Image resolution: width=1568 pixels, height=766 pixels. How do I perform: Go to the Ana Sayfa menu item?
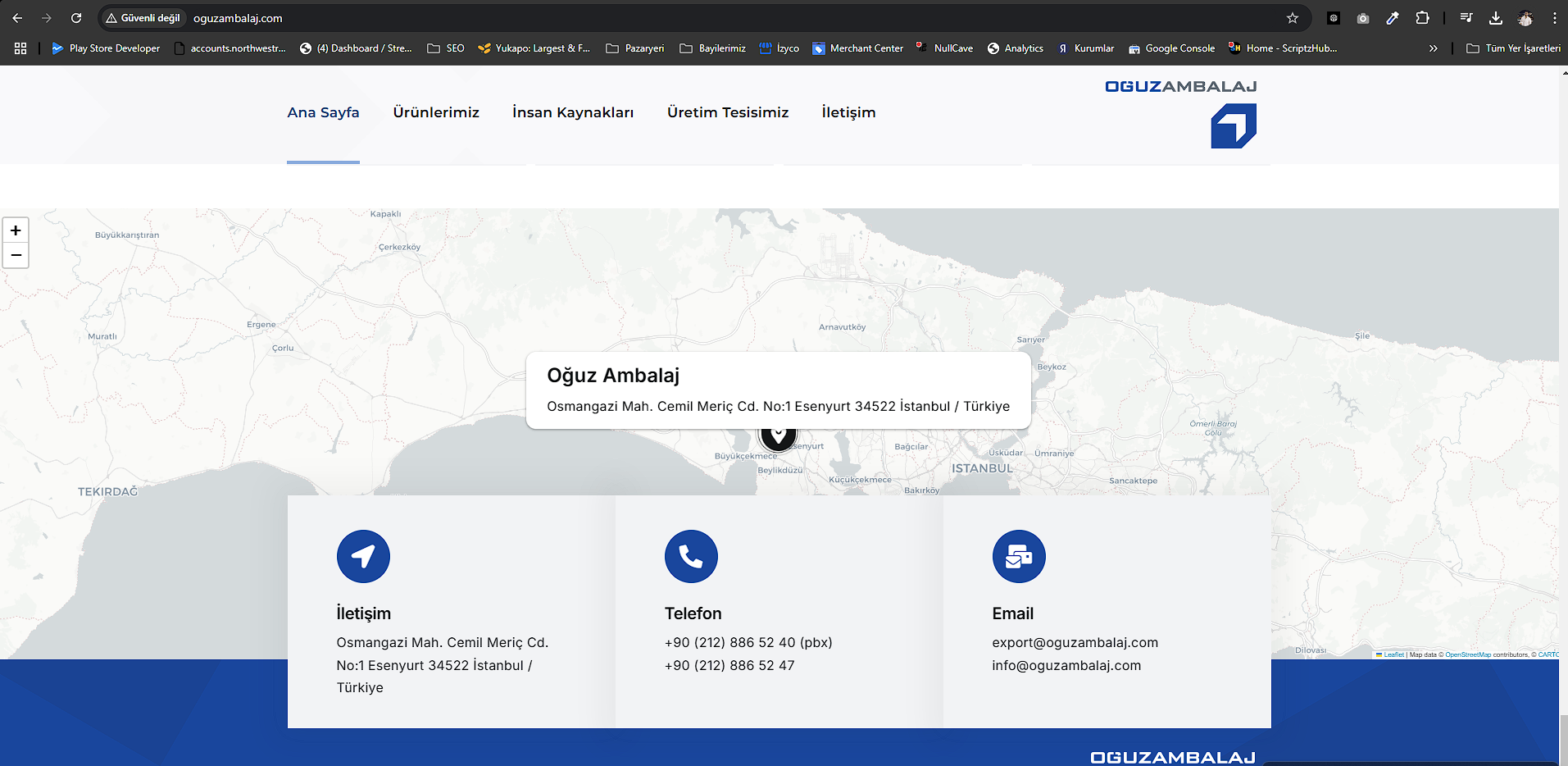coord(323,112)
